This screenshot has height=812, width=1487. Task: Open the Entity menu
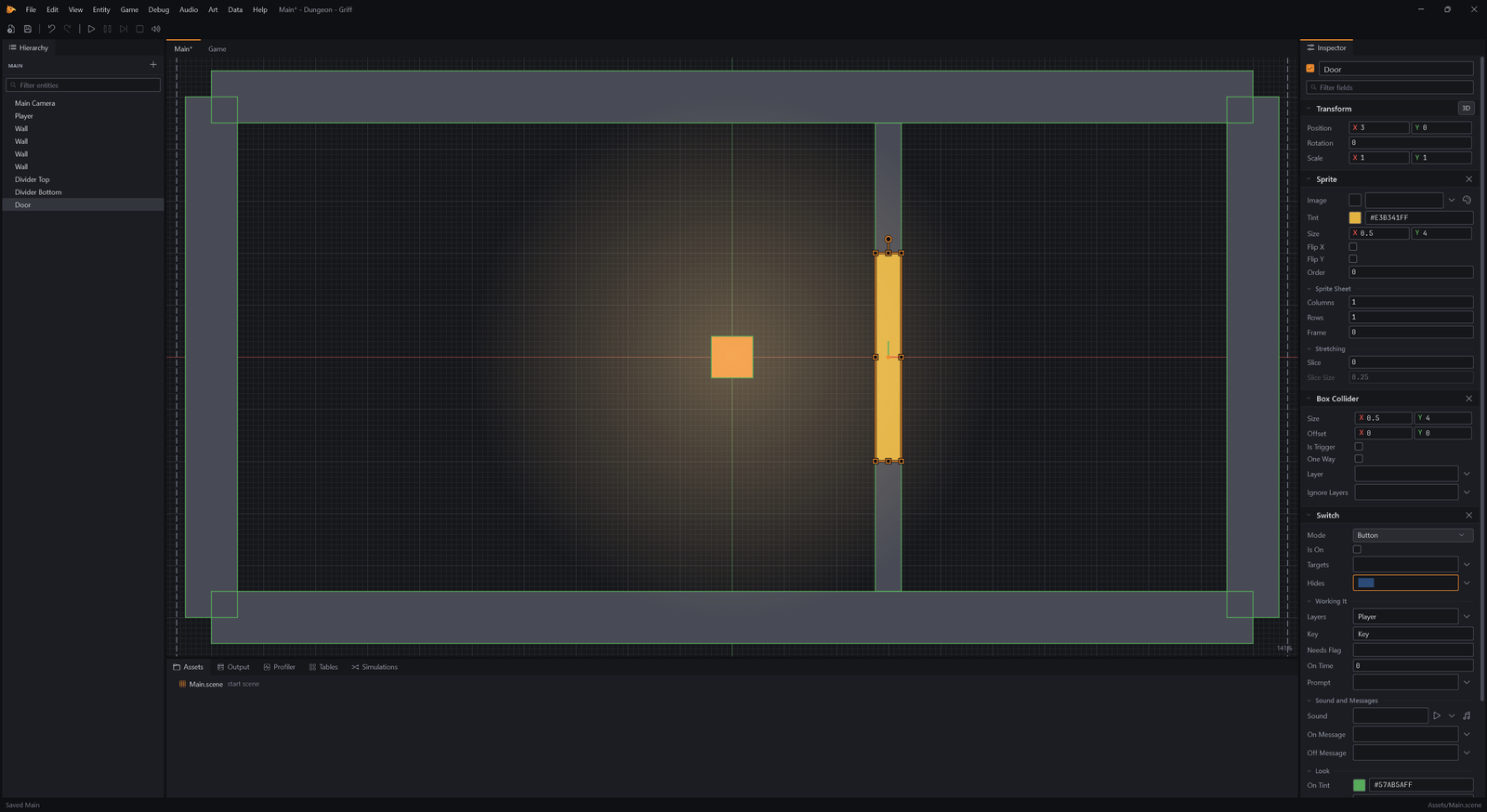101,9
